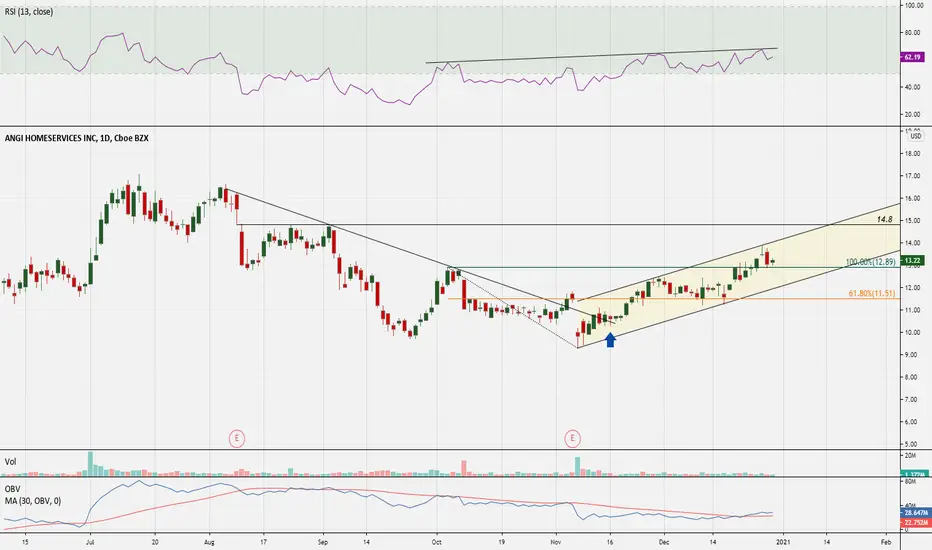Screen dimensions: 932x550
Task: Click the 18.00 price axis label
Action: (912, 153)
